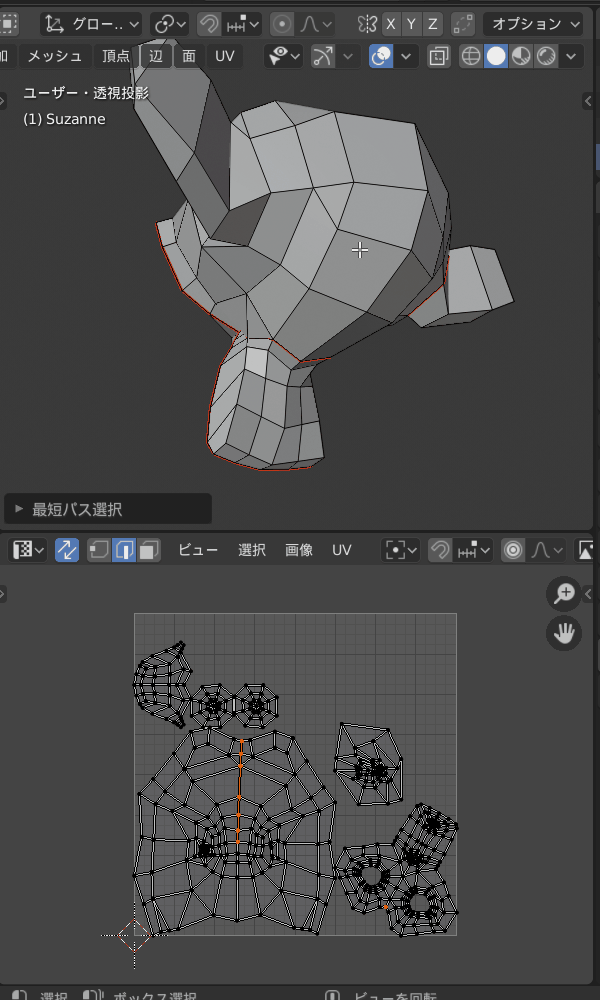Expand the UV editor sidebar with the right-edge arrow
600x1000 pixels.
pyautogui.click(x=588, y=594)
